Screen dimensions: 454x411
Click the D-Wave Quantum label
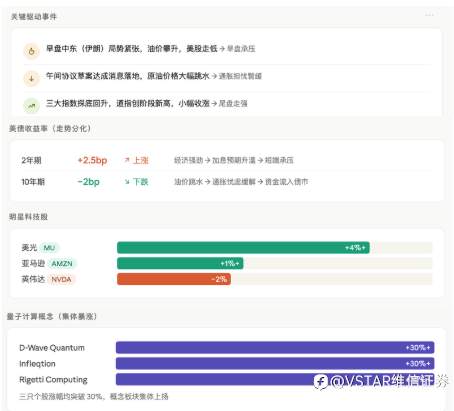coord(52,348)
